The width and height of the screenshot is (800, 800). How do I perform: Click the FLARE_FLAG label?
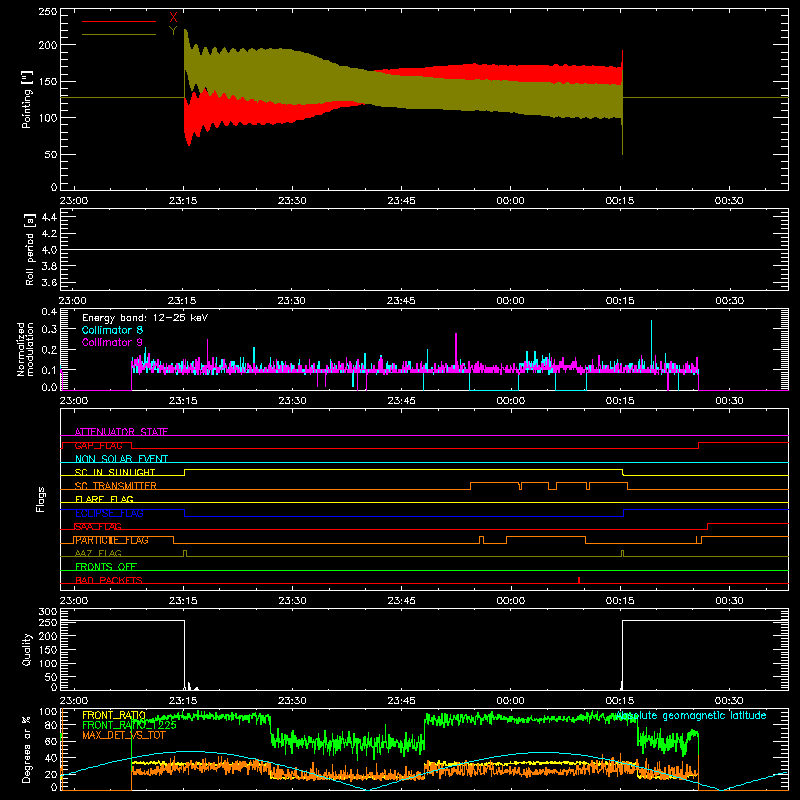pos(104,499)
